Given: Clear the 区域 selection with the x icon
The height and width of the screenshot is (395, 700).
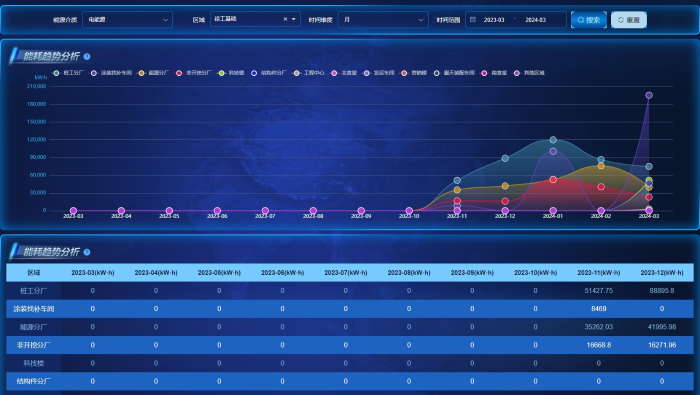Looking at the screenshot, I should click(285, 19).
